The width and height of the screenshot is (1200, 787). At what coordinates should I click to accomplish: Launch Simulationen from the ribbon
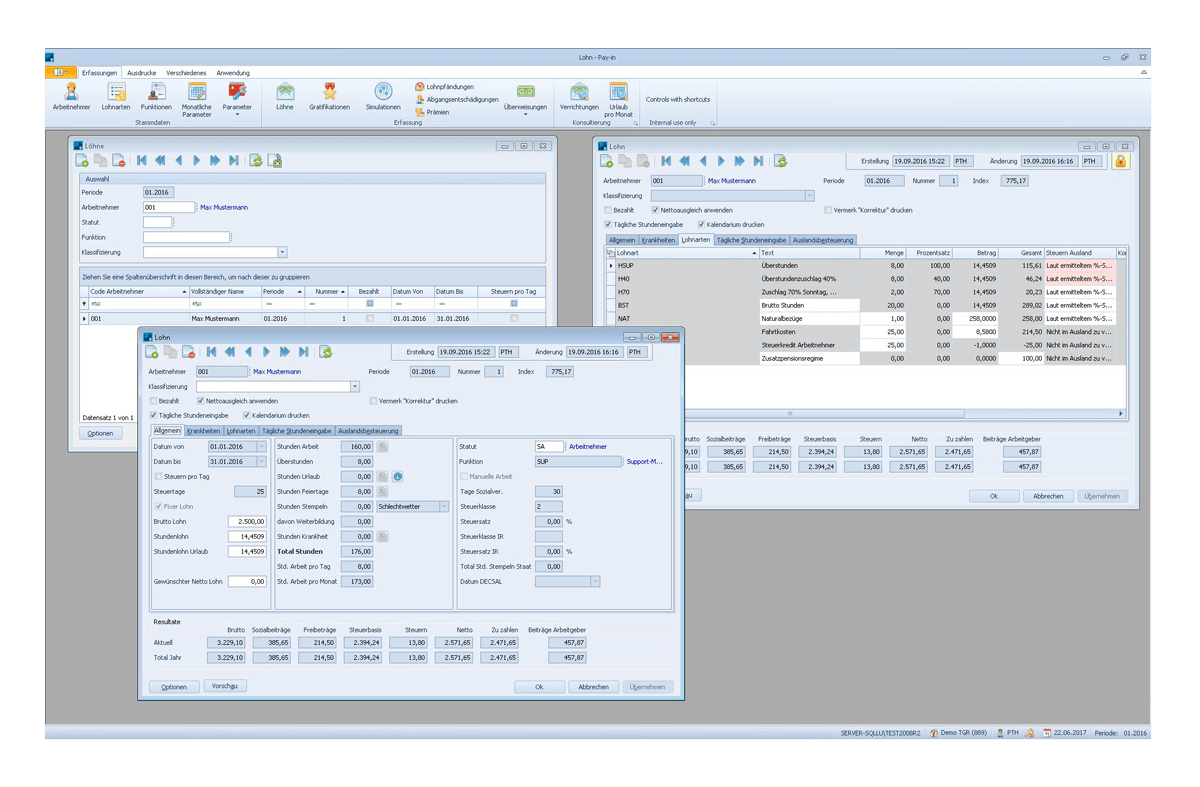(383, 97)
